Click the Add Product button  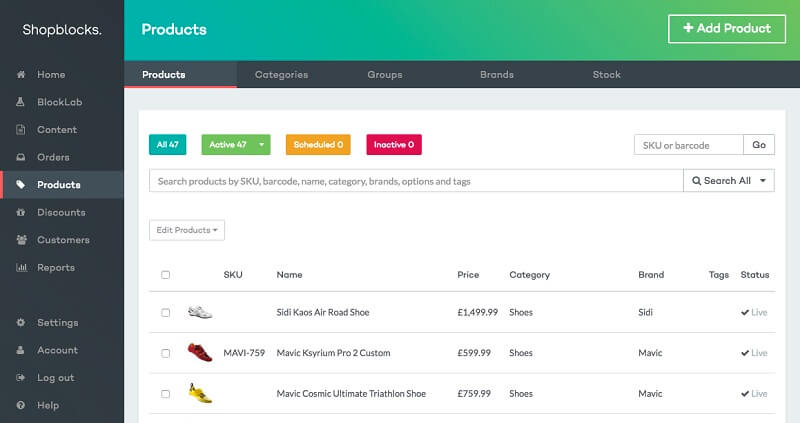727,29
